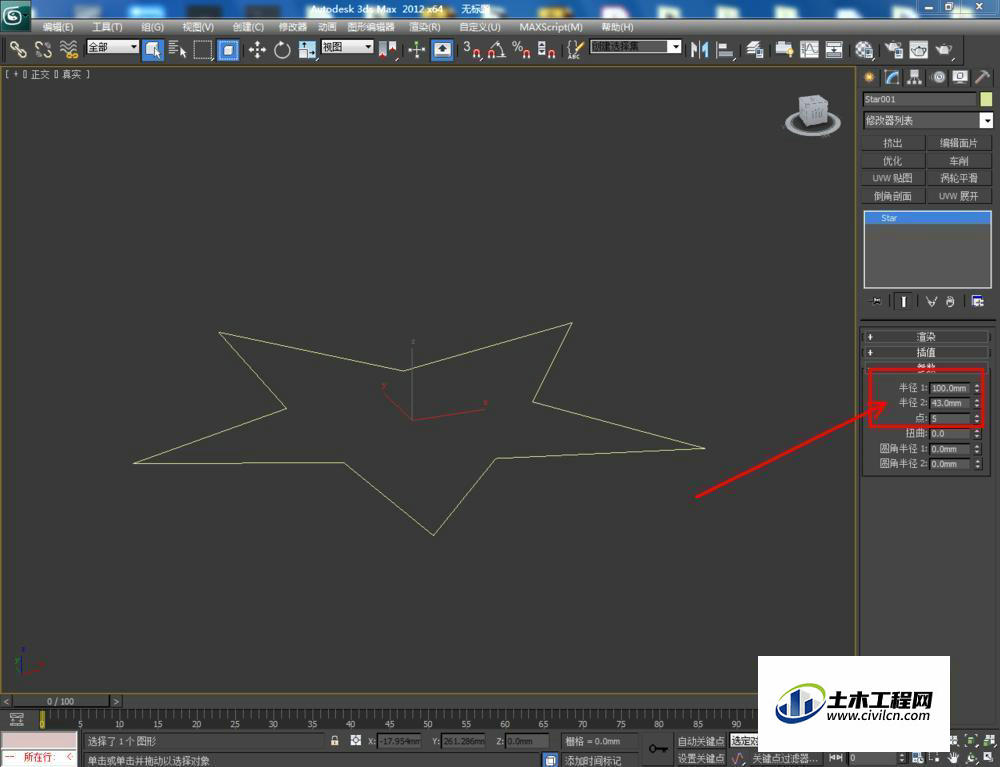Toggle the Spinner Snap button

click(547, 49)
